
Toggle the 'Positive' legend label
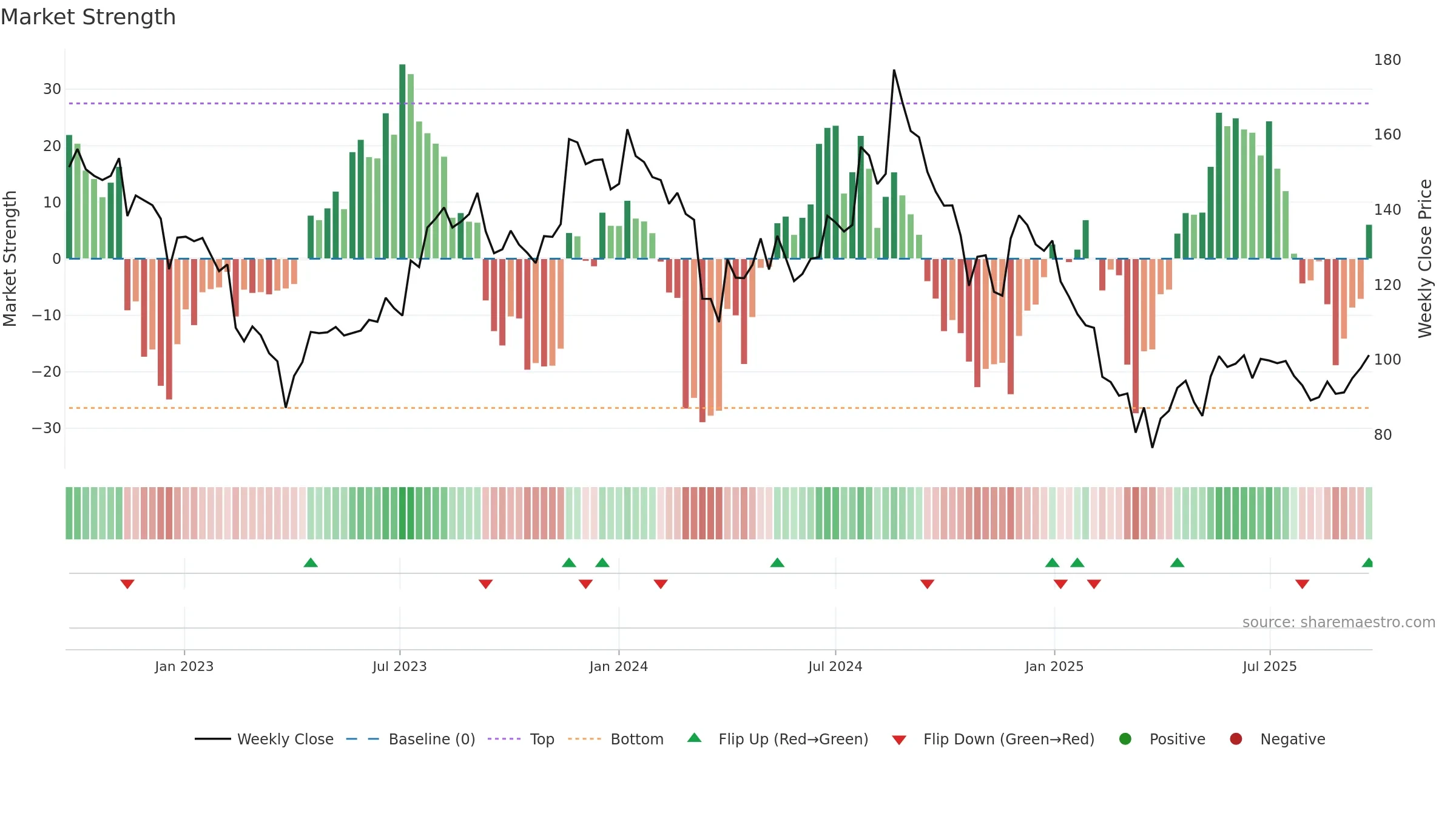click(x=1178, y=739)
